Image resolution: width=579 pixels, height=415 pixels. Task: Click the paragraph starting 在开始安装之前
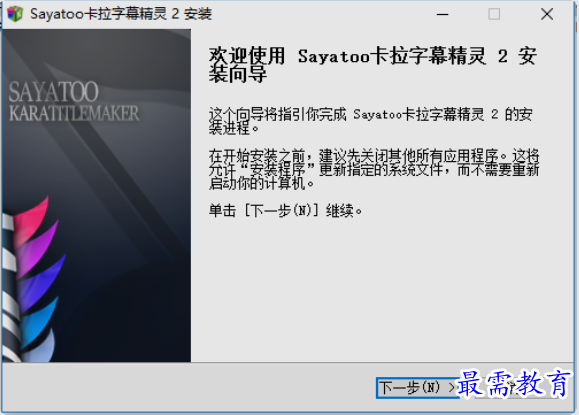374,169
